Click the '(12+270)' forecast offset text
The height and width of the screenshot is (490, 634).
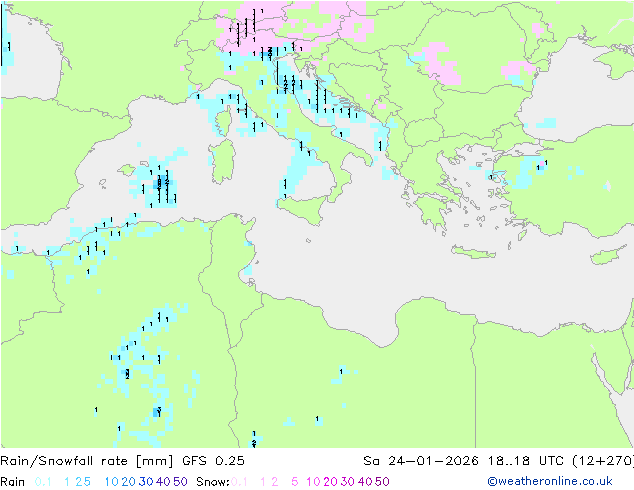(x=603, y=461)
